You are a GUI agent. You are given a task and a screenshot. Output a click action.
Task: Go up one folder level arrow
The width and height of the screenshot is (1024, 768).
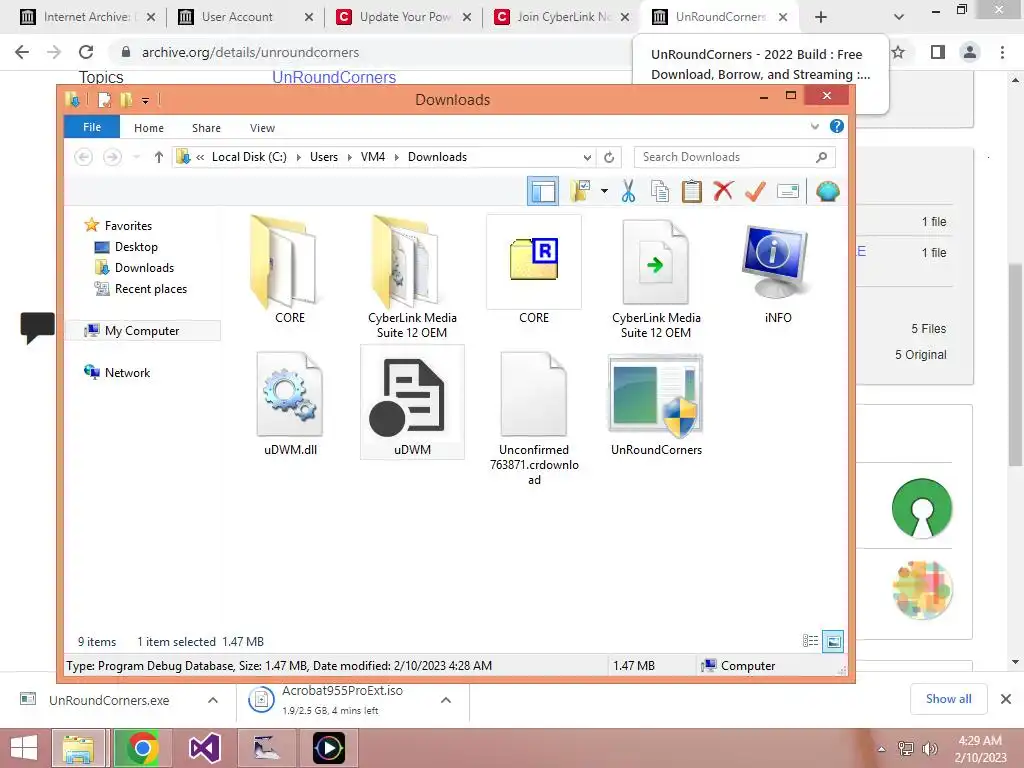coord(158,157)
